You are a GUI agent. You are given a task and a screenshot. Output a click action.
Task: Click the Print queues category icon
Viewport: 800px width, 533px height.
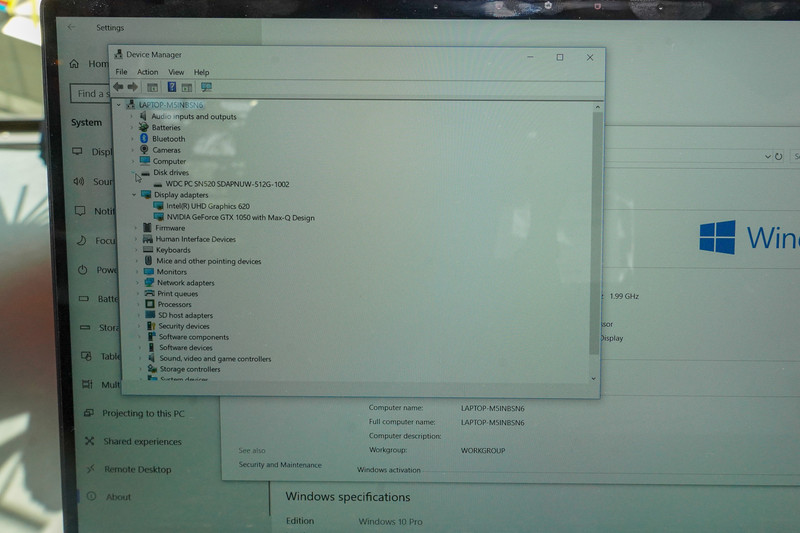pos(149,293)
